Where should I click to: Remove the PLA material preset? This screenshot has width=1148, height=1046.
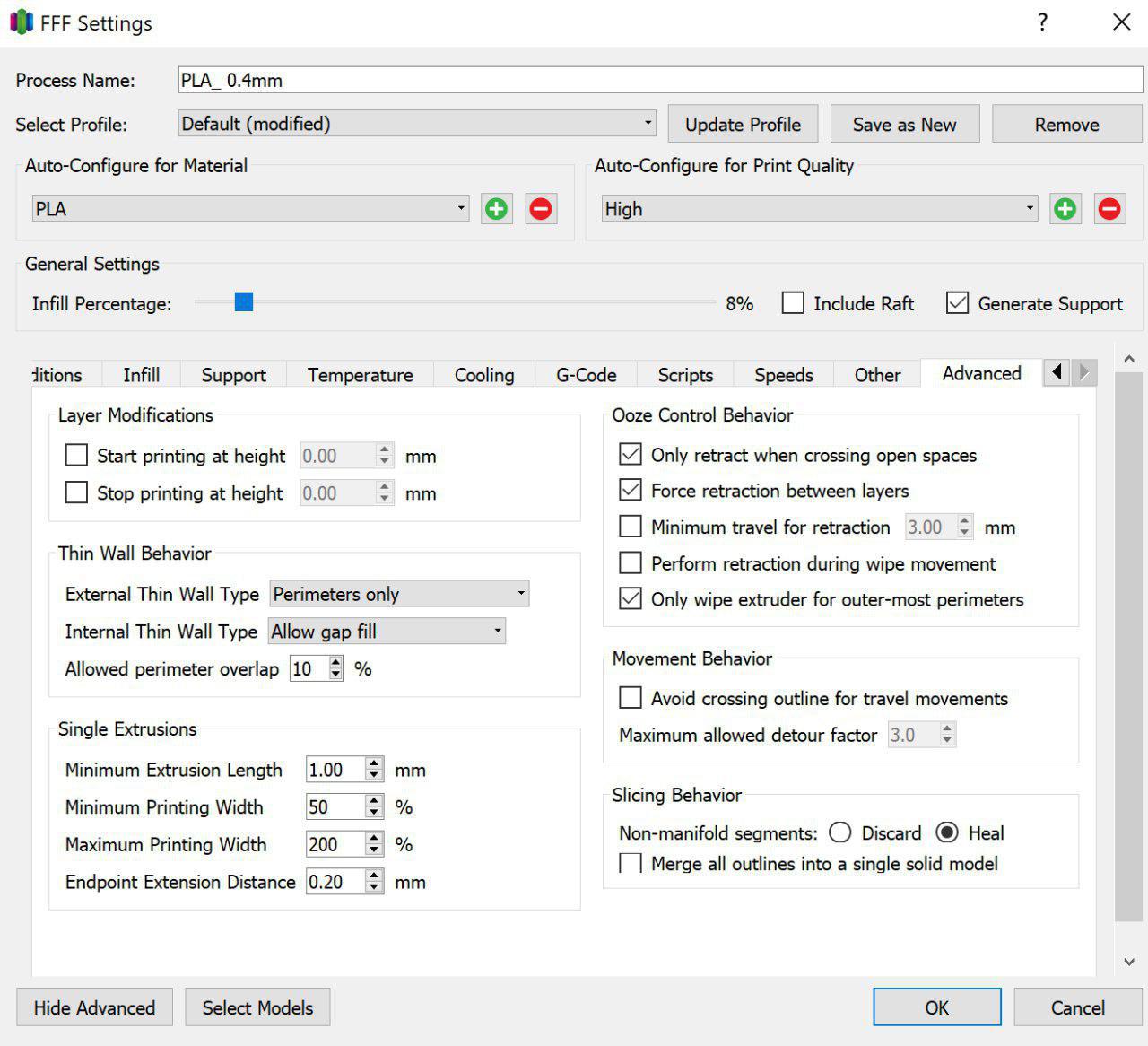(540, 209)
